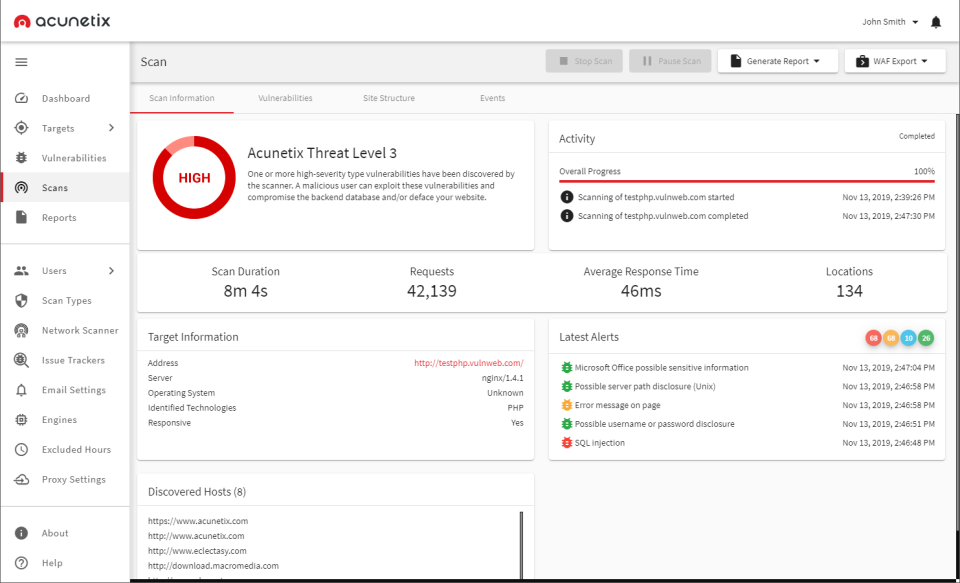This screenshot has height=583, width=960.
Task: Select Scan Types in the sidebar
Action: pyautogui.click(x=66, y=301)
